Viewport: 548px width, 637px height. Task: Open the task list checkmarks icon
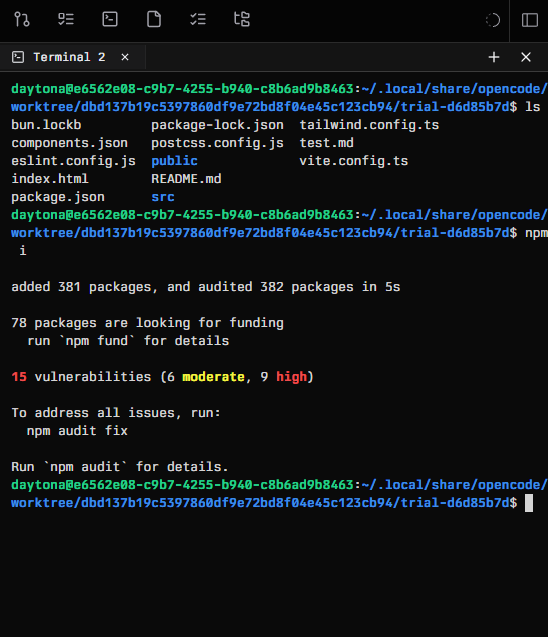tap(198, 19)
